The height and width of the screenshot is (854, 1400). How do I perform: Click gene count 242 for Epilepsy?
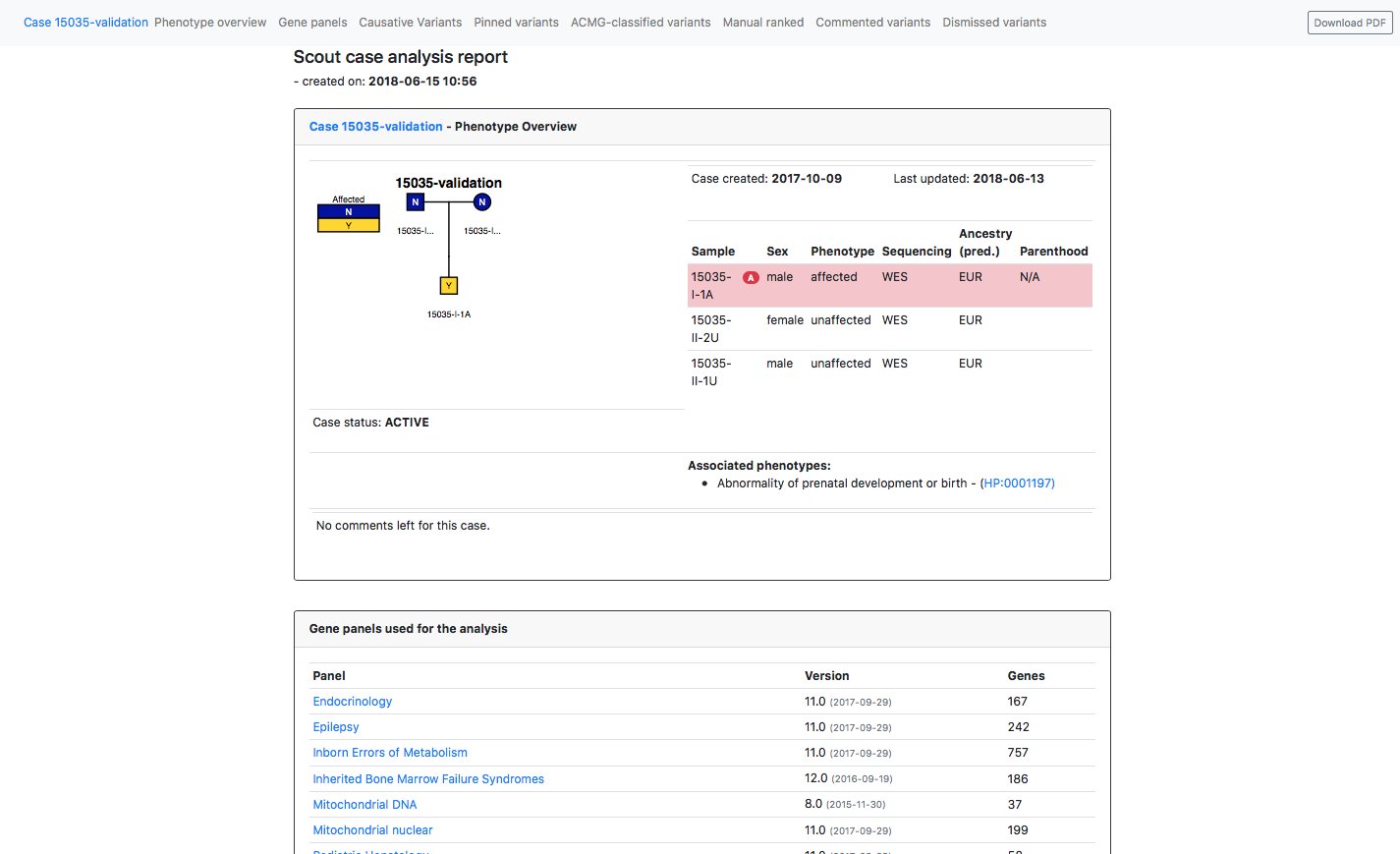1019,727
